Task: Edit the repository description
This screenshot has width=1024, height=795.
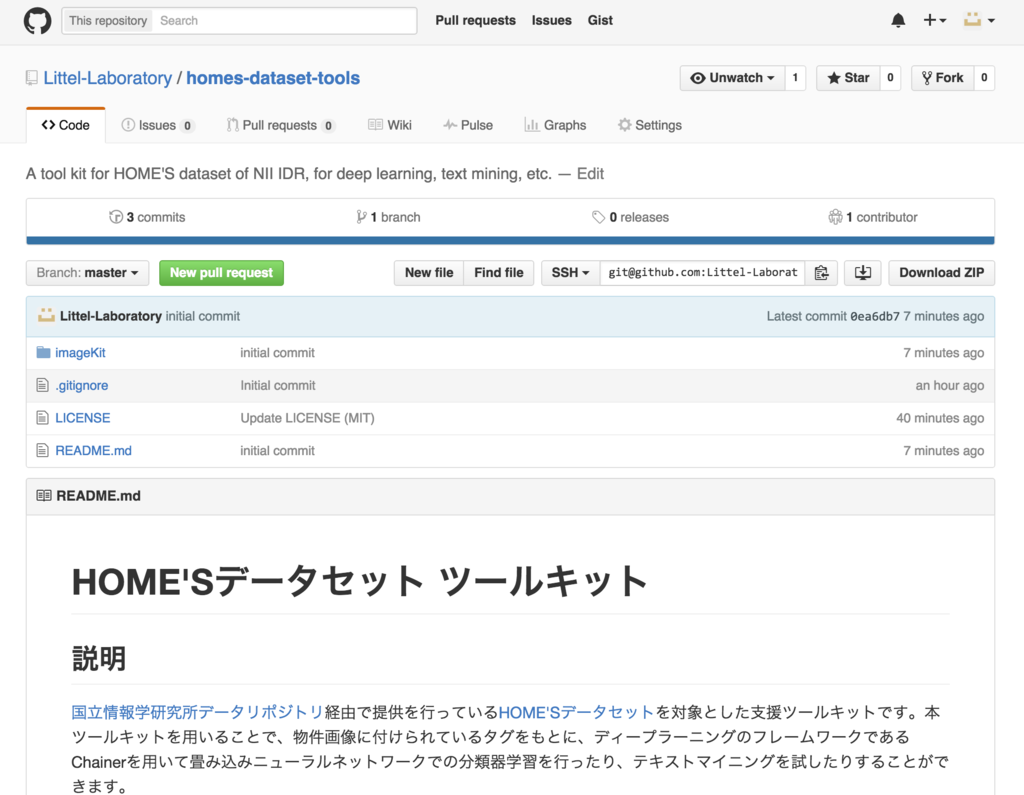Action: 590,174
